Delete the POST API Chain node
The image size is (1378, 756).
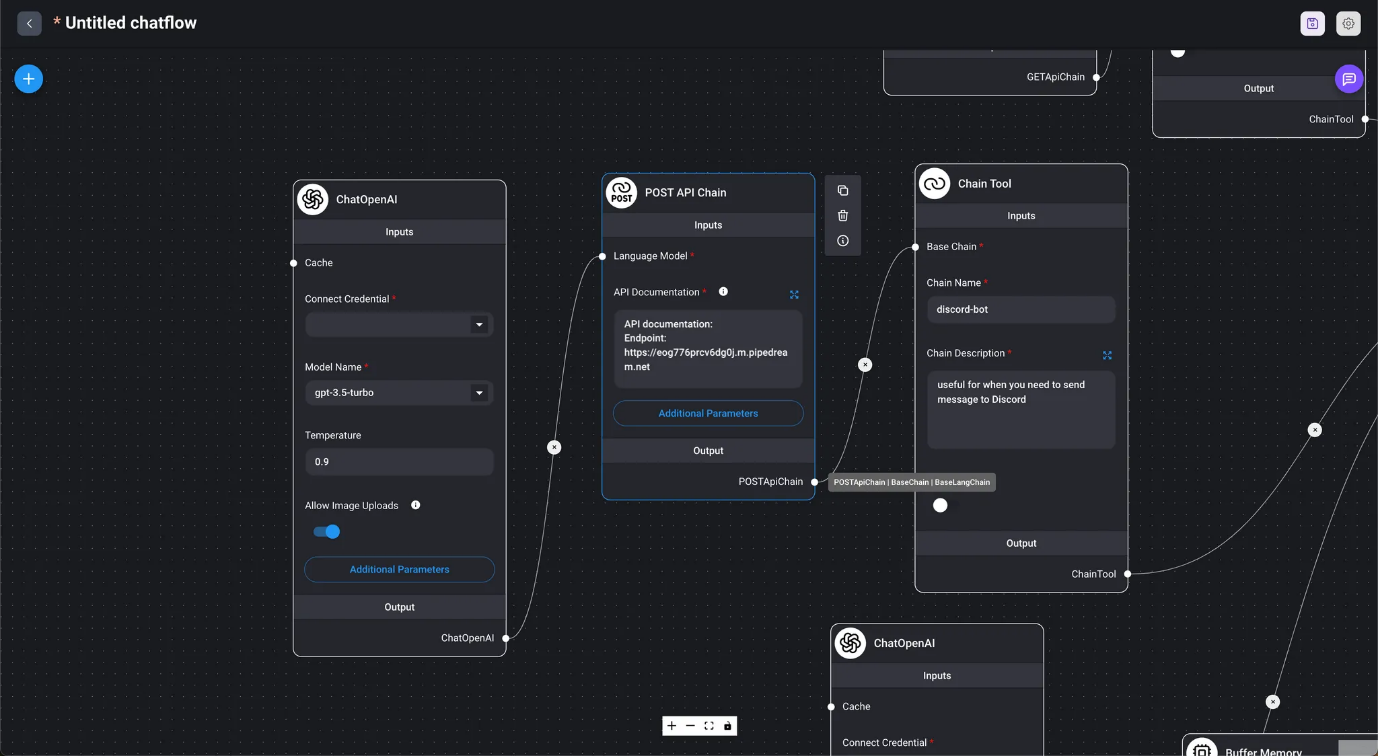point(843,216)
